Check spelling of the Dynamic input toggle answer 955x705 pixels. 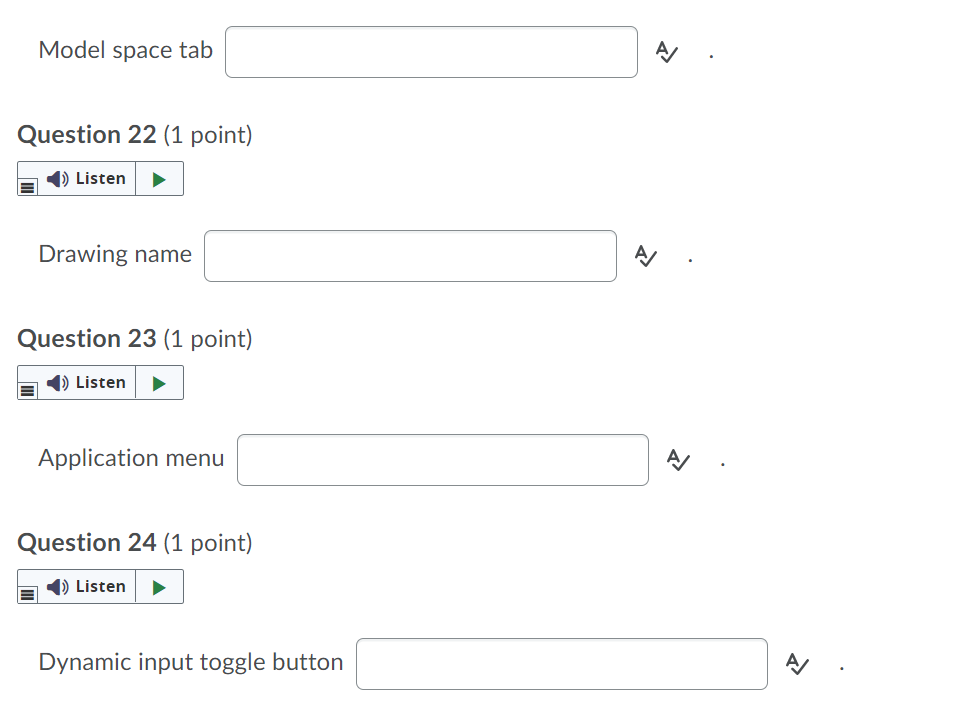[797, 663]
